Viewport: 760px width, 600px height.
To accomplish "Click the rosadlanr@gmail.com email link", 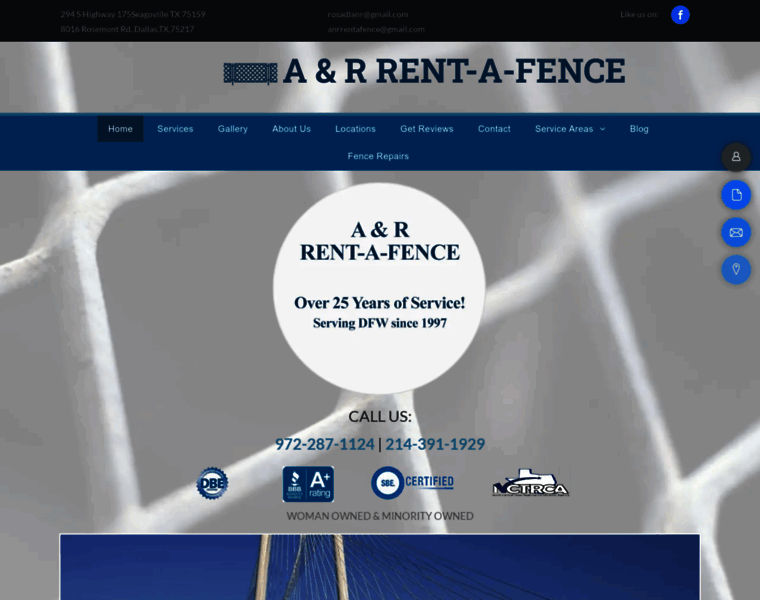I will coord(368,15).
